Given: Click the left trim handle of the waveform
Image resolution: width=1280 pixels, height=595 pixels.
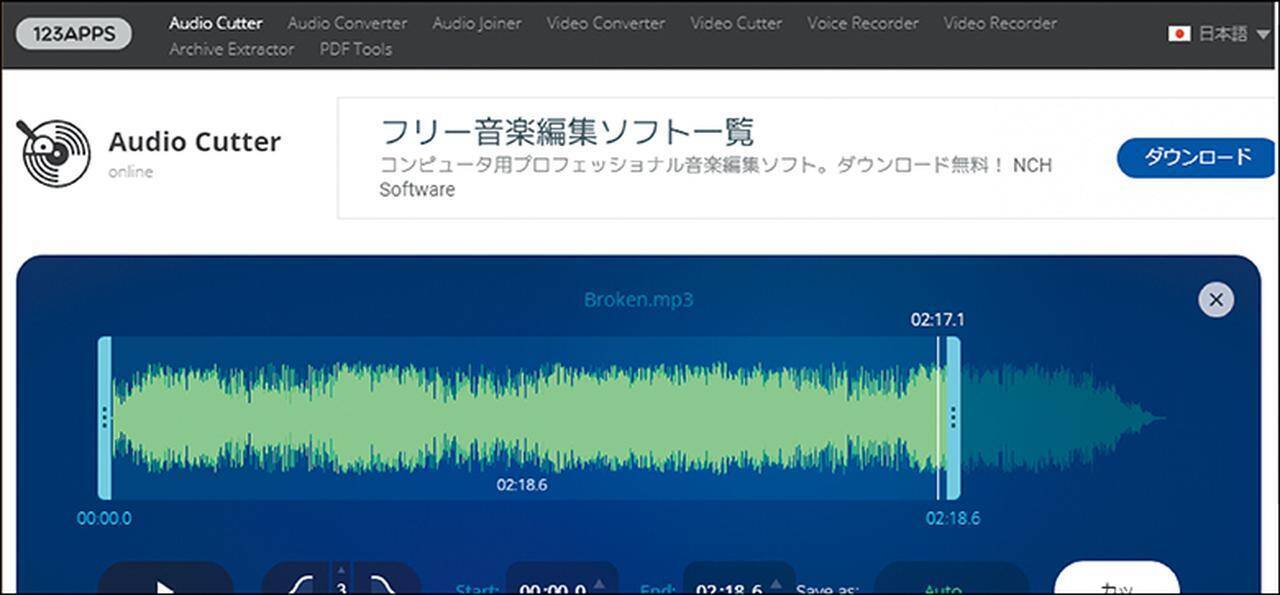Looking at the screenshot, I should pos(104,418).
